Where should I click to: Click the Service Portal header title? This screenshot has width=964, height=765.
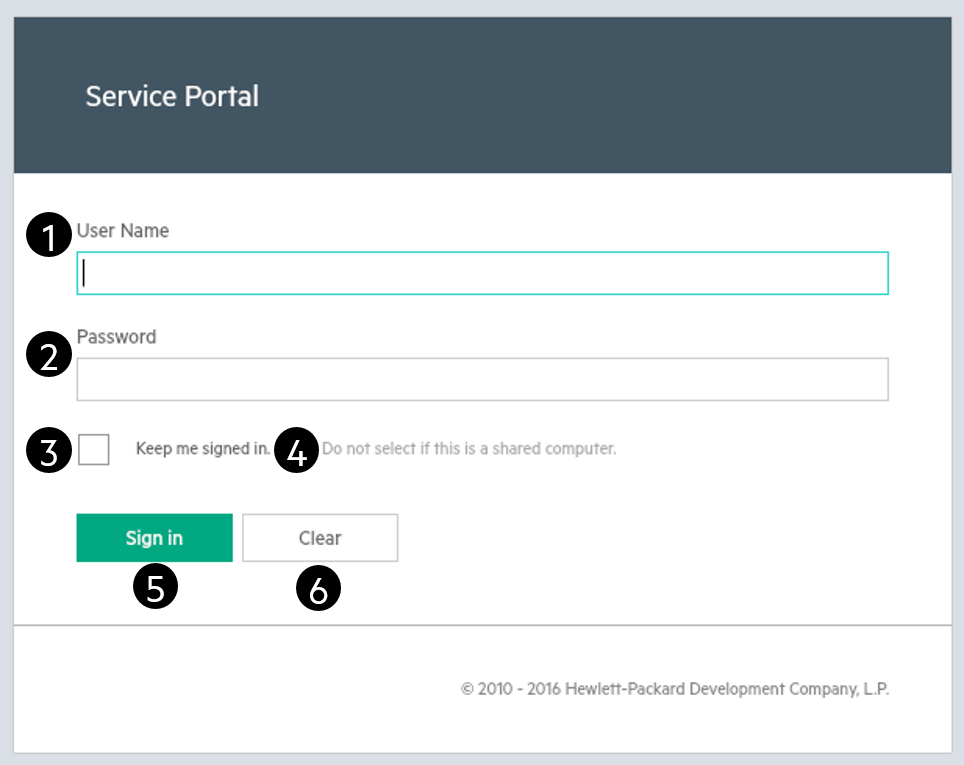pyautogui.click(x=172, y=96)
